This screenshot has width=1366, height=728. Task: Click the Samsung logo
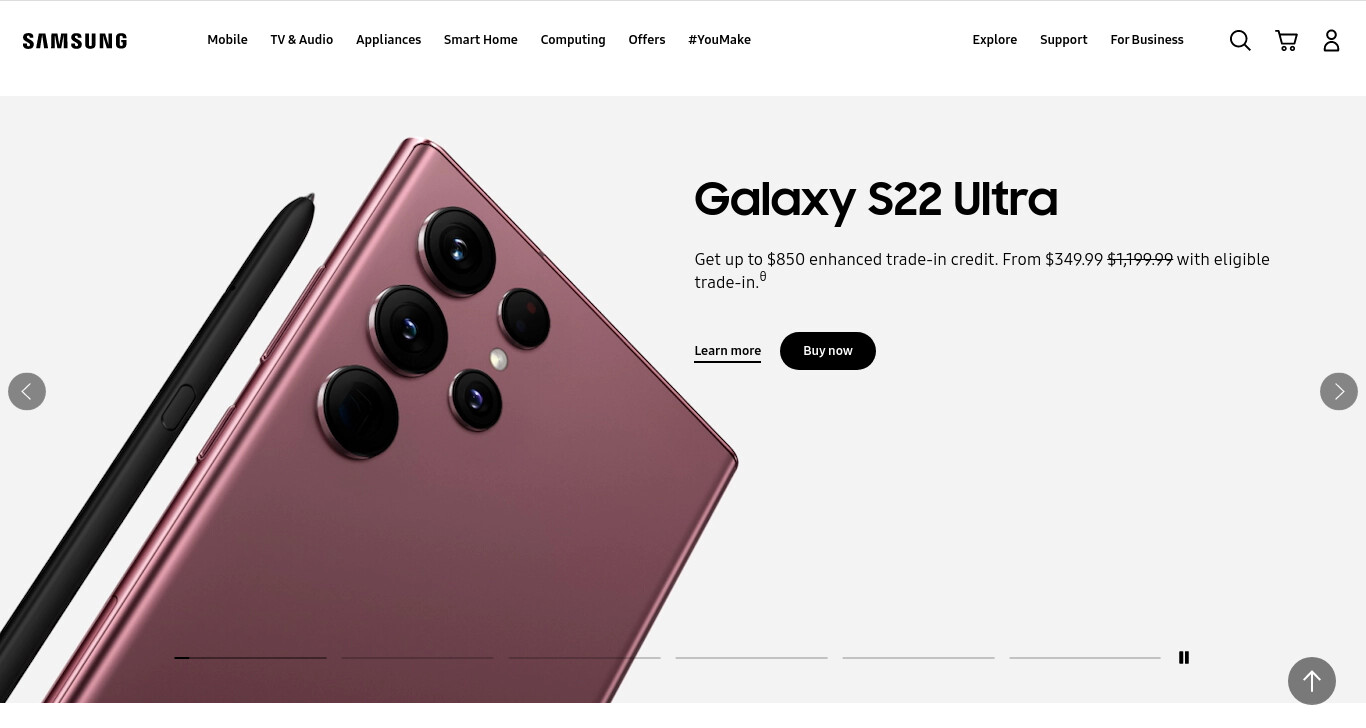click(75, 41)
